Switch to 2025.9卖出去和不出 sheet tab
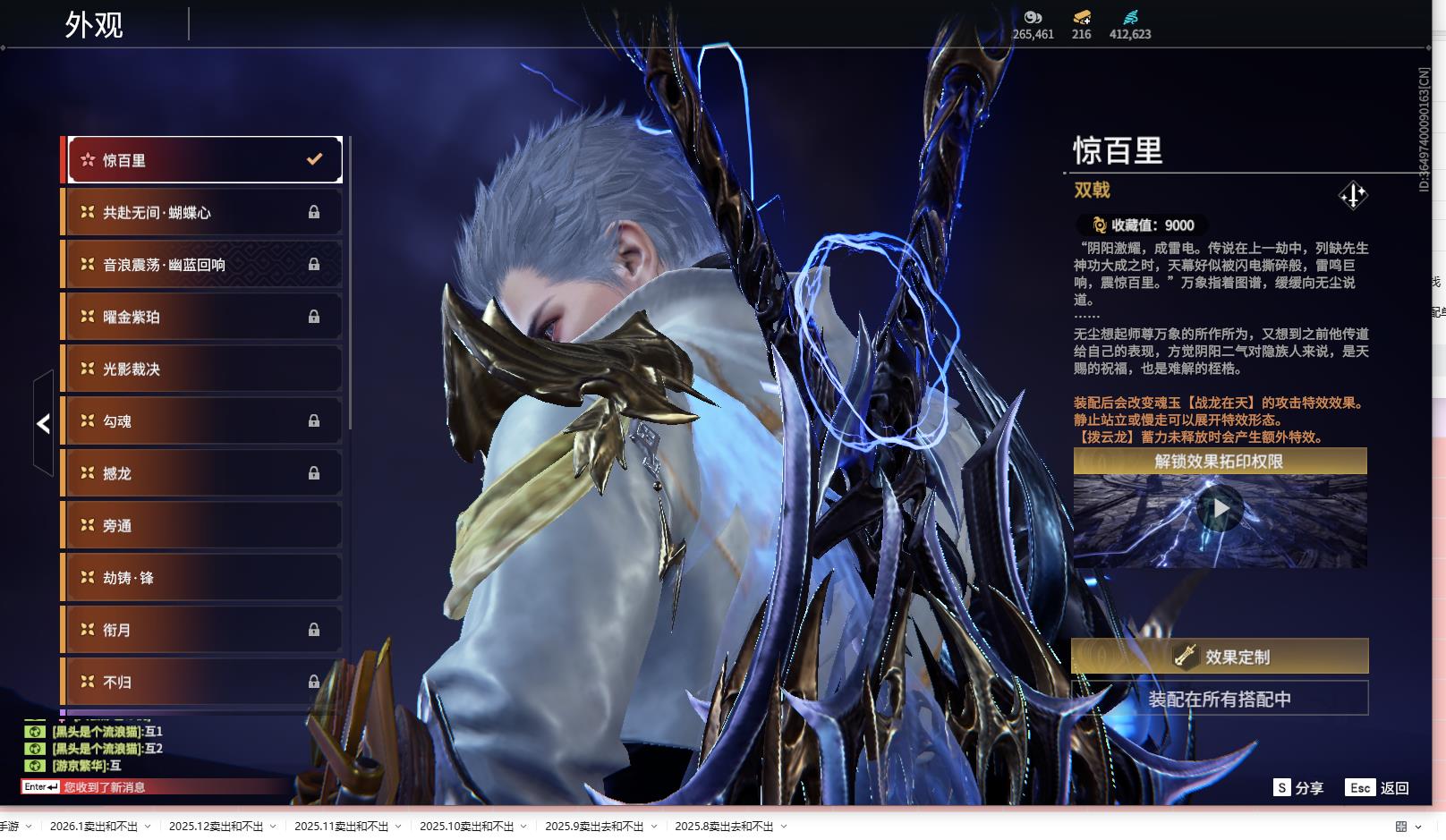1446x840 pixels. tap(593, 827)
